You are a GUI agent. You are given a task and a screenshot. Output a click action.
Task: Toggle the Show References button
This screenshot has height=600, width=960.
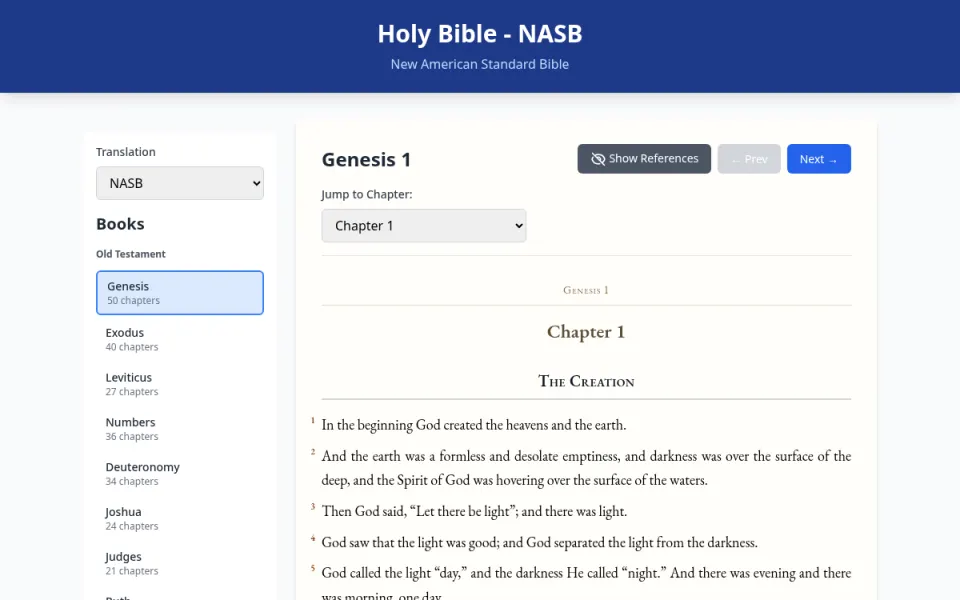click(x=644, y=159)
